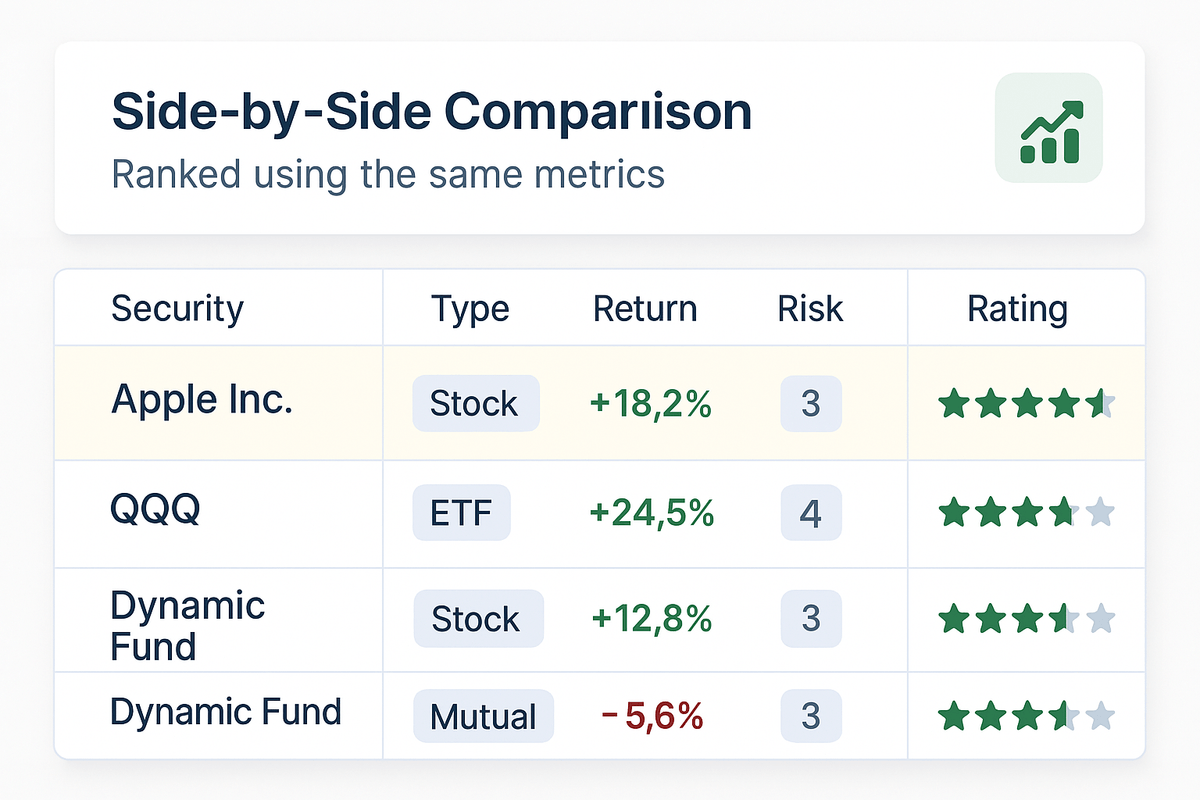Screen dimensions: 1200x800
Task: Click the Type column header
Action: pyautogui.click(x=470, y=309)
